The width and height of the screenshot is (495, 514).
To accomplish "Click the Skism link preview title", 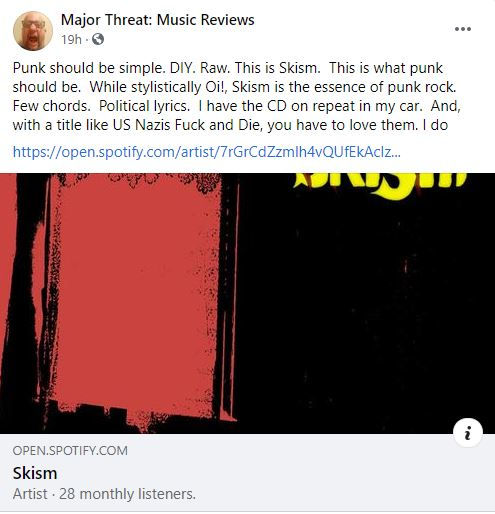I will [35, 473].
